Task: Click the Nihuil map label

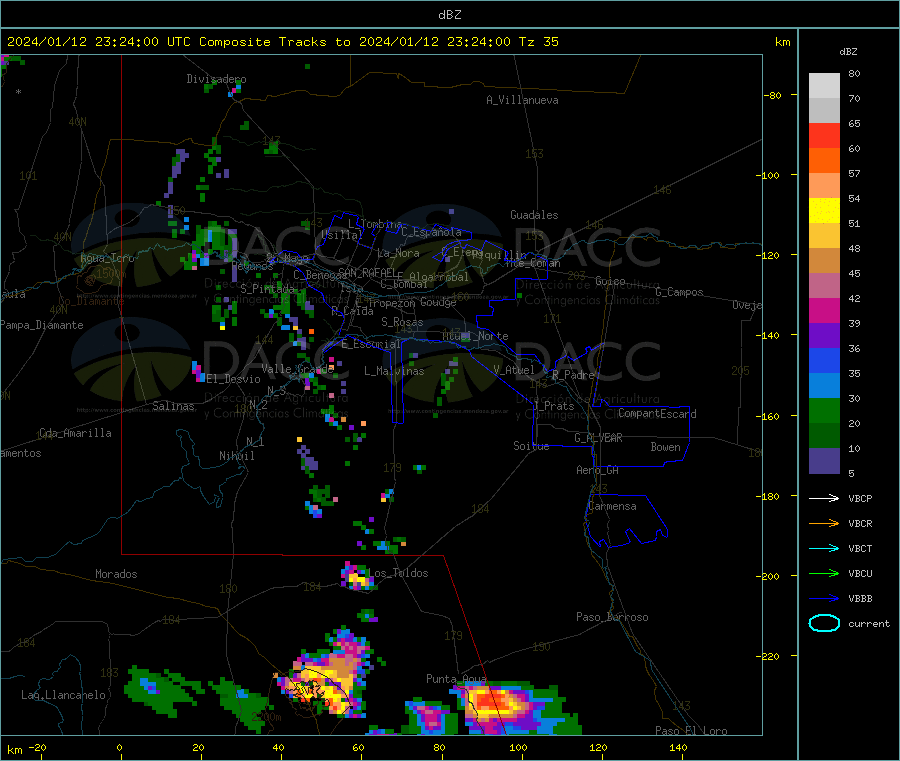Action: pyautogui.click(x=236, y=456)
